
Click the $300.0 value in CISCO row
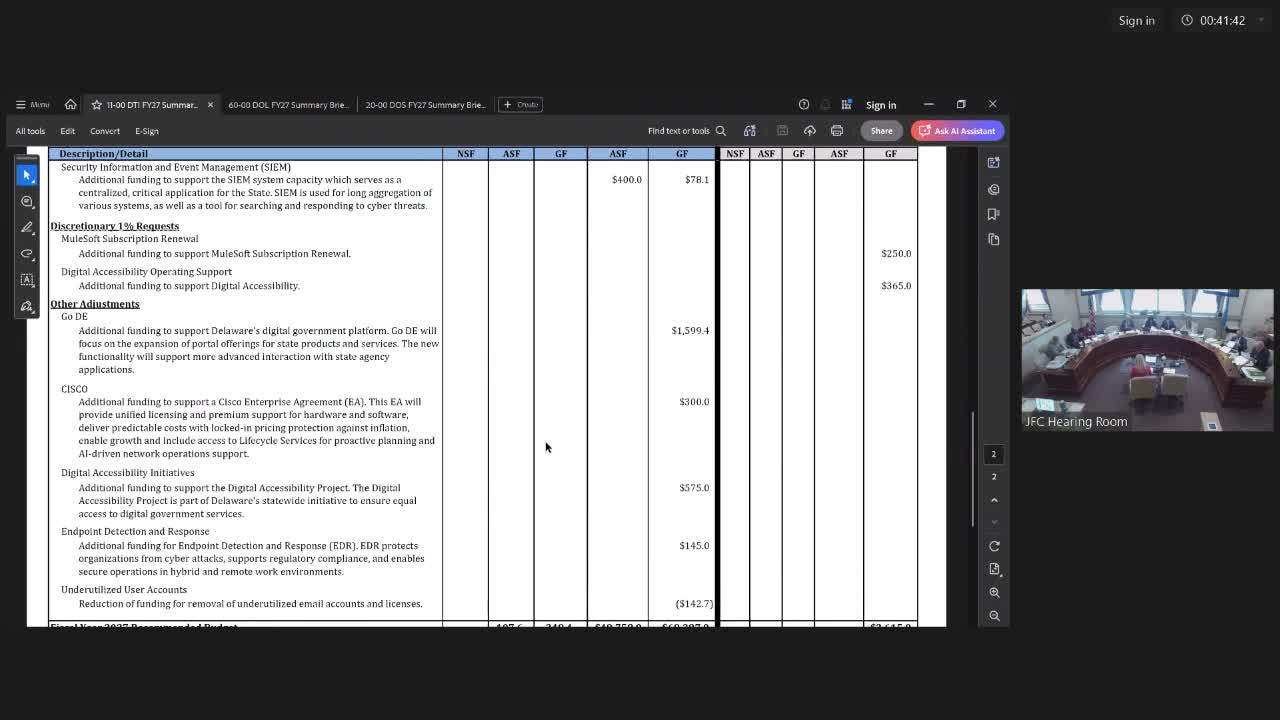pos(694,402)
